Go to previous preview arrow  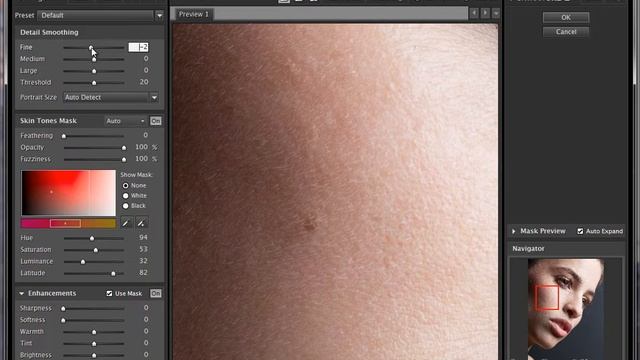474,13
